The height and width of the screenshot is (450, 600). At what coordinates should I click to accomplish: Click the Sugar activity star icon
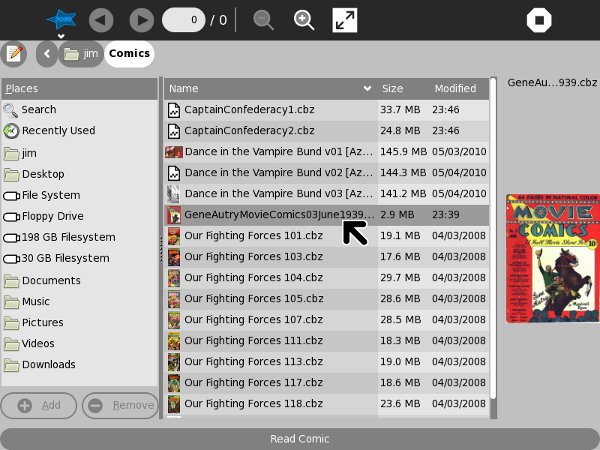61,19
